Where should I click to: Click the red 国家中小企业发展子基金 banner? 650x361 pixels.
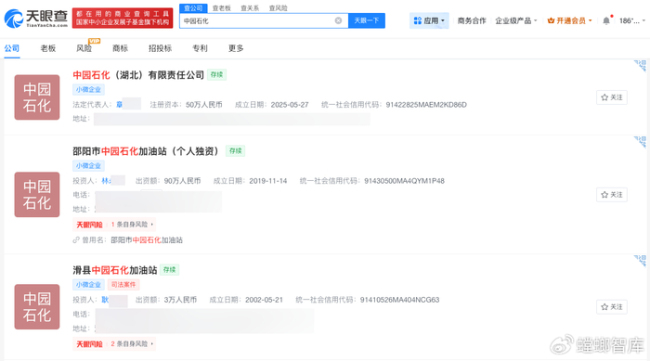[x=122, y=18]
